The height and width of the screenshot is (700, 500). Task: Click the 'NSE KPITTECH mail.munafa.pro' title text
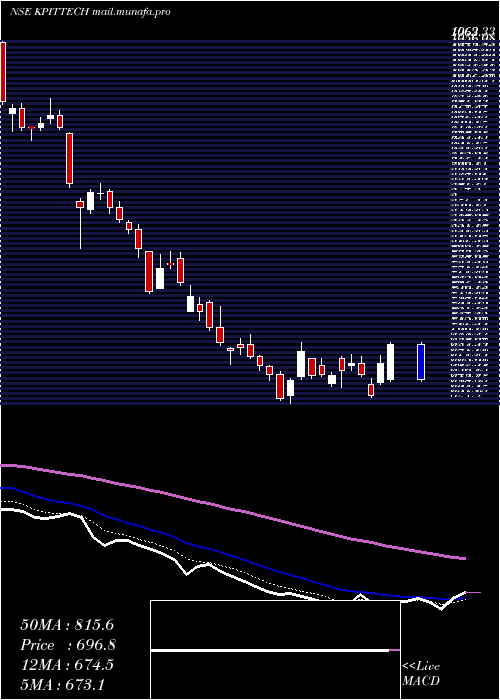pos(89,12)
